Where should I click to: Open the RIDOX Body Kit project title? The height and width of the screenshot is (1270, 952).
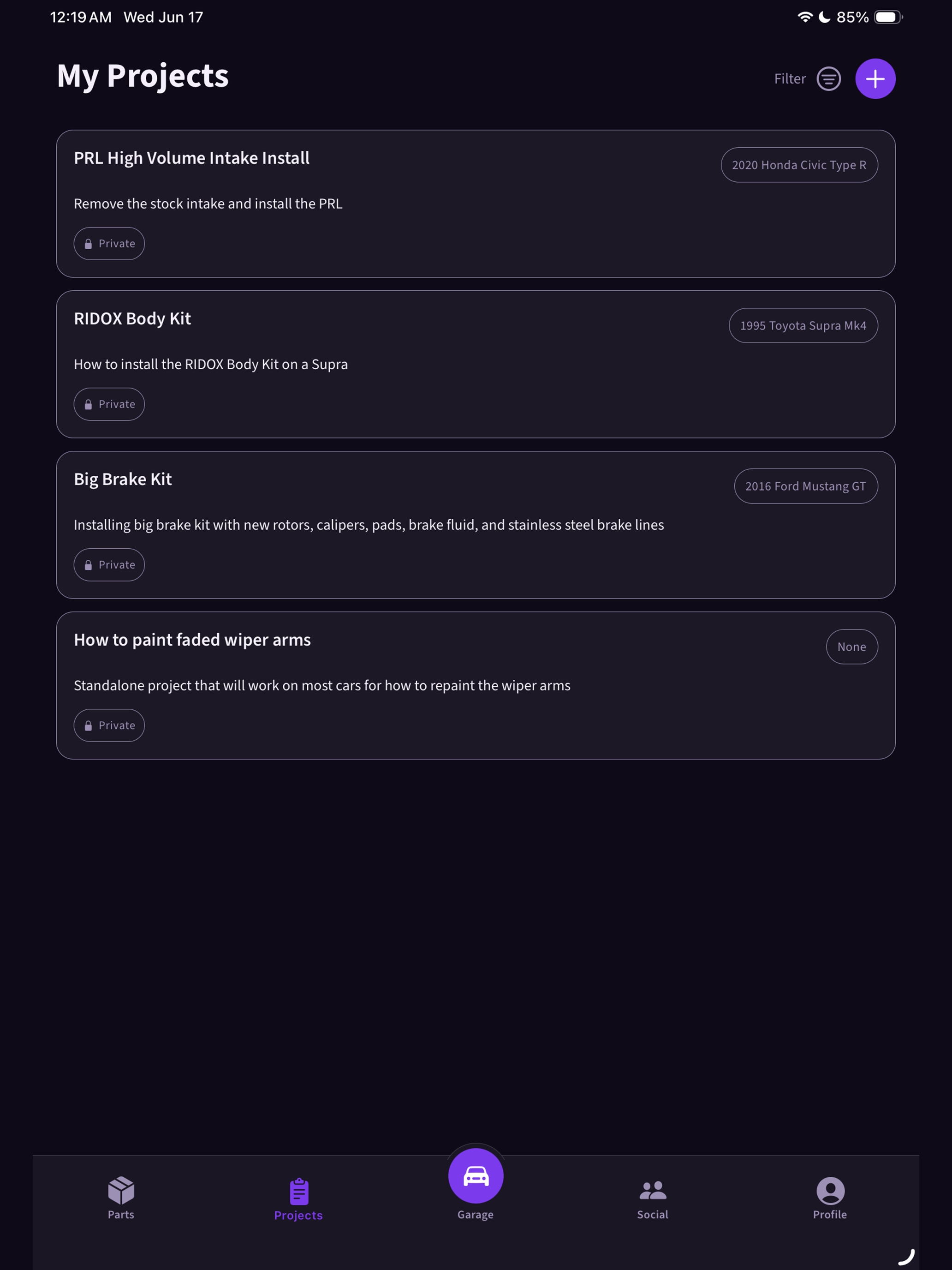coord(132,318)
